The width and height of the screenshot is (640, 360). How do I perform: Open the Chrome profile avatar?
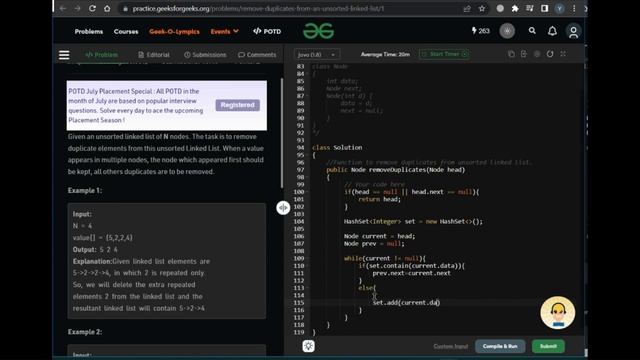[560, 9]
